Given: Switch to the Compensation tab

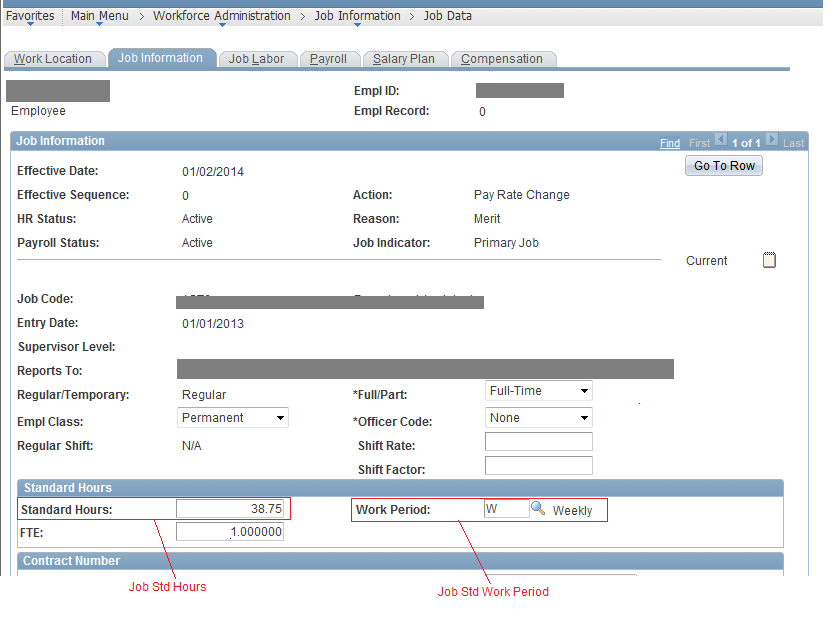Looking at the screenshot, I should [x=503, y=58].
